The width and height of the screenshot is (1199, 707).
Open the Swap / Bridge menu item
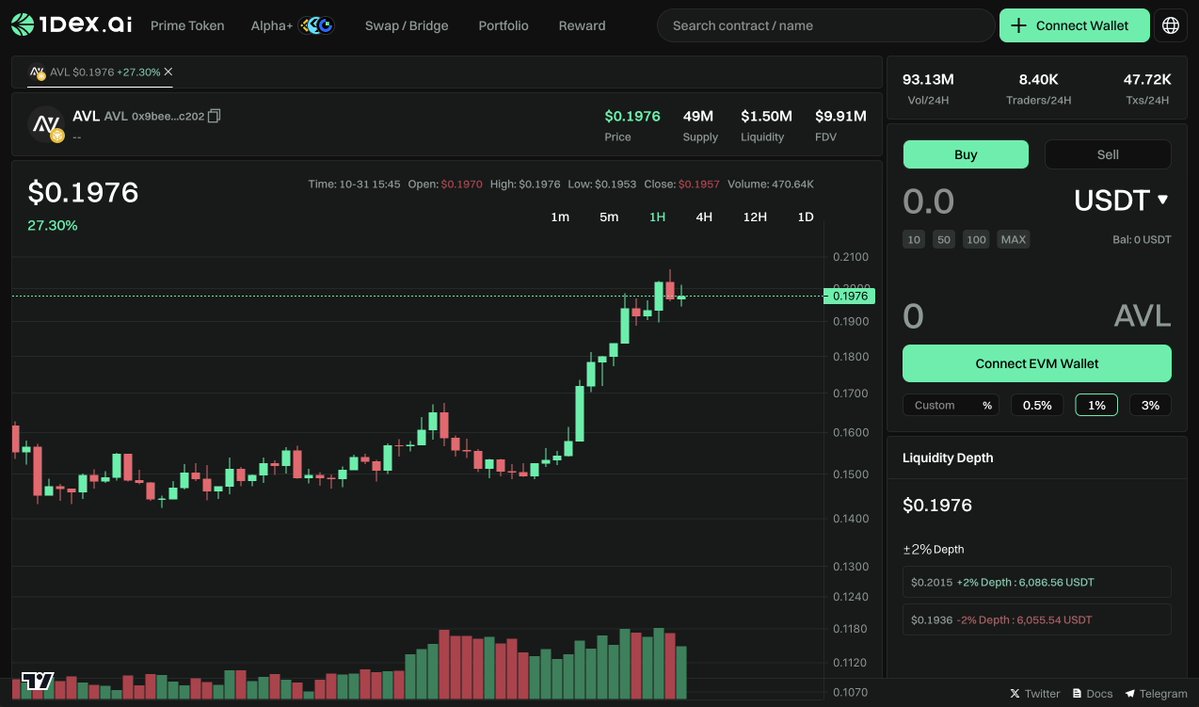coord(406,25)
